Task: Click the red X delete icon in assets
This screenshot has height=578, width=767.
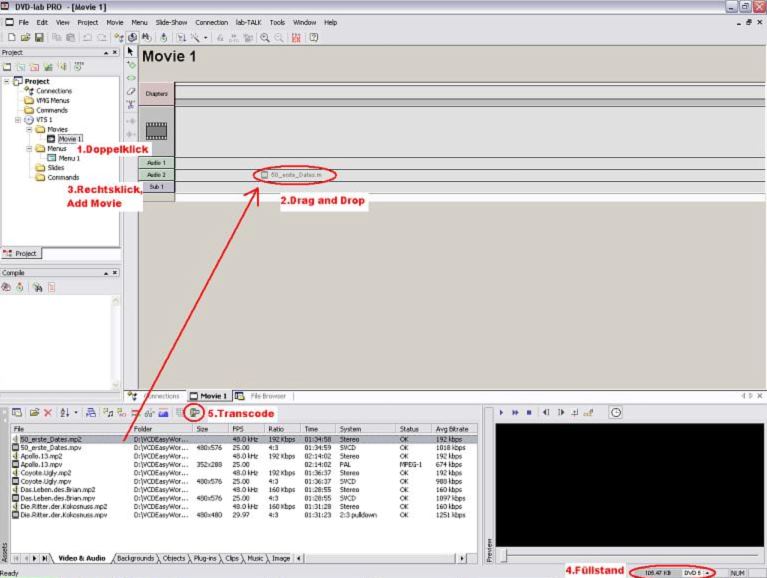Action: [x=48, y=412]
